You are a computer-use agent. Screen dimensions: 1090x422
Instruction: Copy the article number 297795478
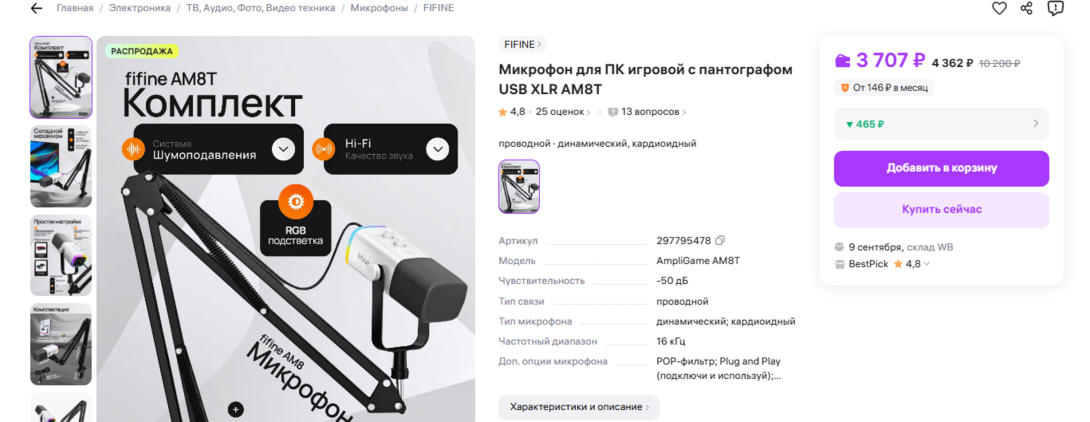tap(720, 241)
